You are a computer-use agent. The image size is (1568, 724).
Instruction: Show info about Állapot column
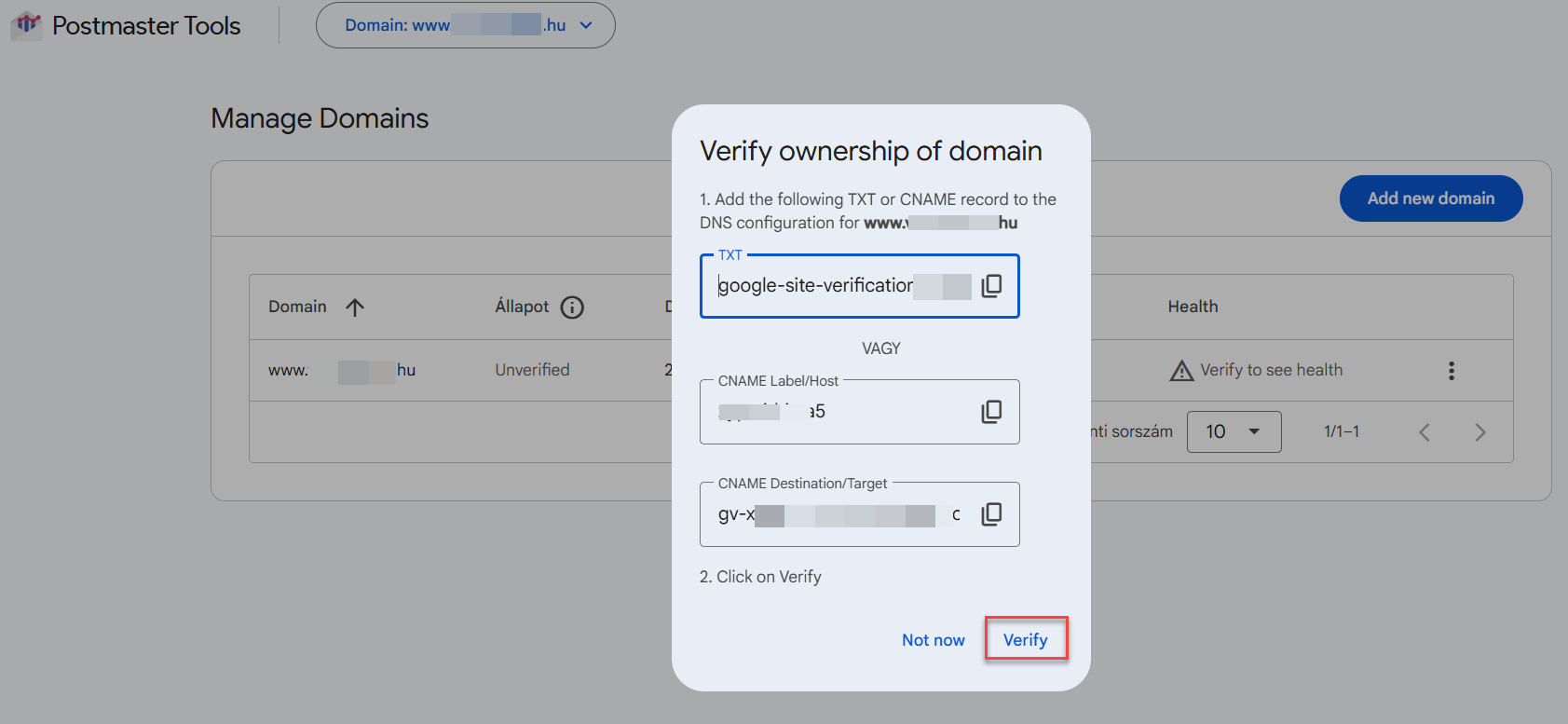tap(572, 307)
